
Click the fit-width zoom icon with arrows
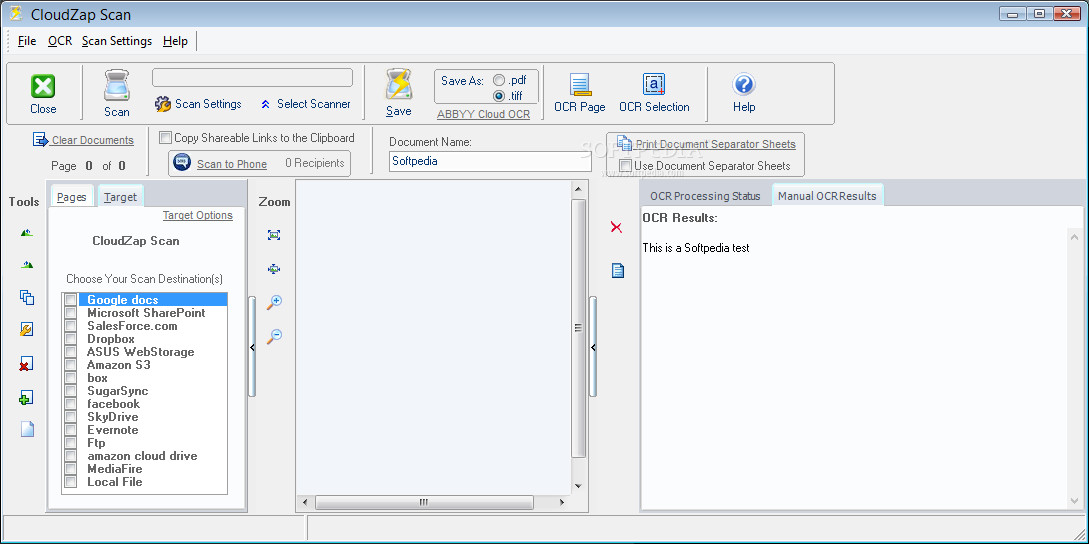tap(274, 268)
